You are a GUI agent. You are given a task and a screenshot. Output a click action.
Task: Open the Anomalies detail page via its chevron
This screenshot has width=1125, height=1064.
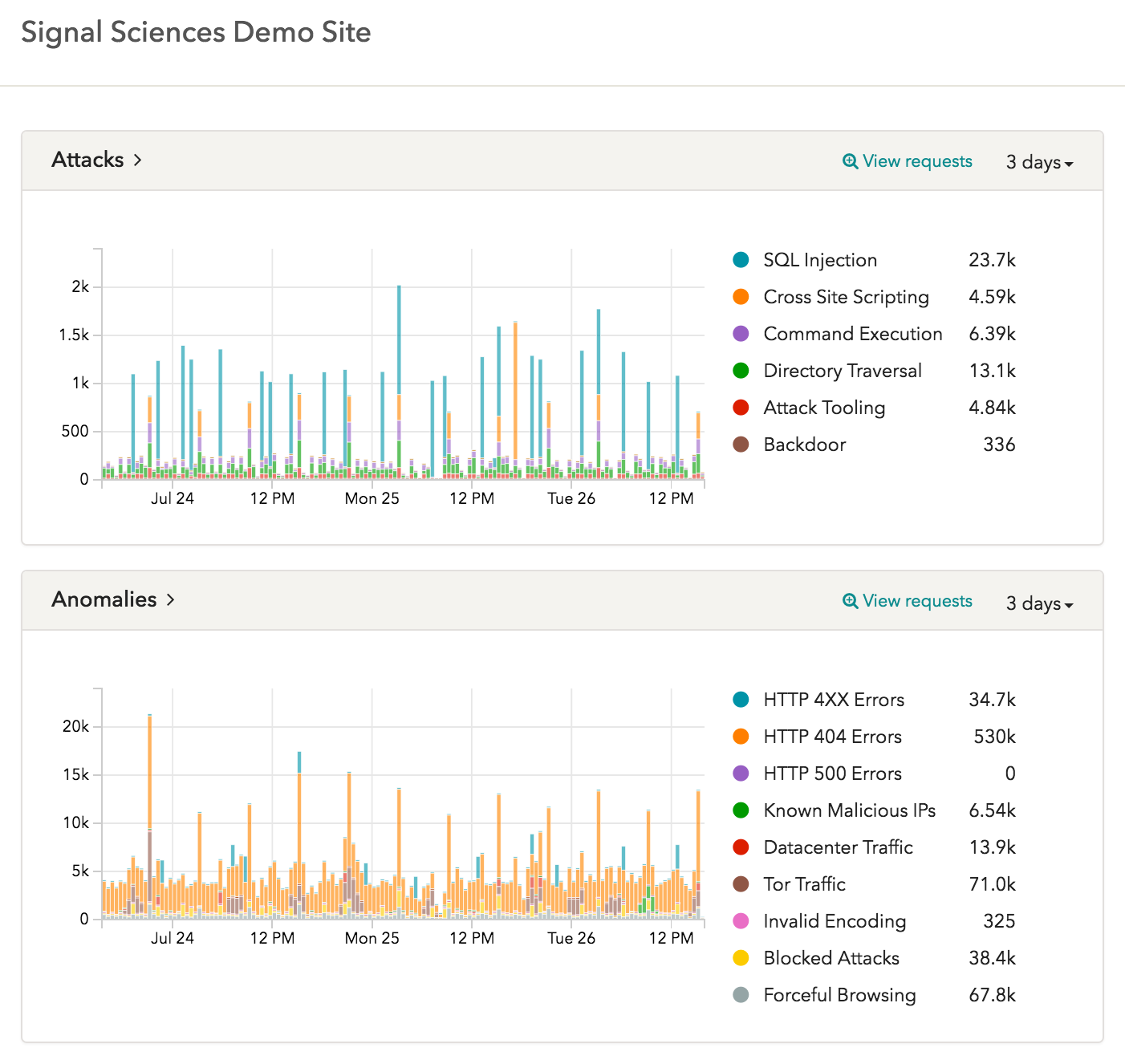coord(169,600)
